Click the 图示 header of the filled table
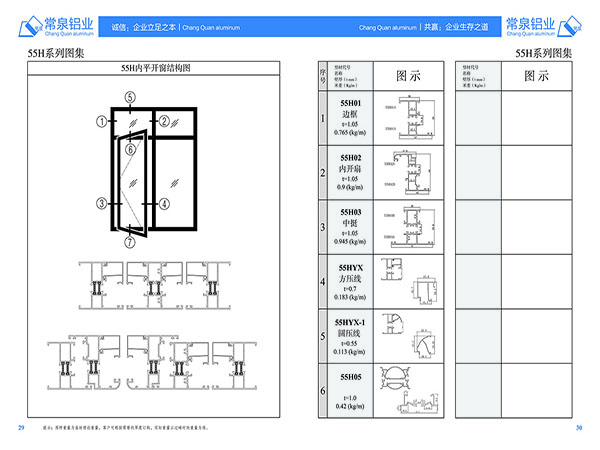 (x=408, y=76)
